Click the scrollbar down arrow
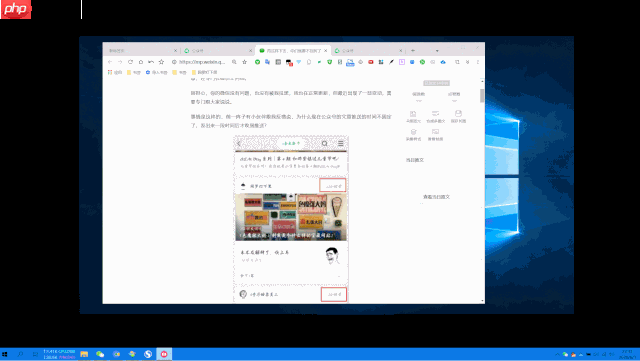 click(x=482, y=301)
